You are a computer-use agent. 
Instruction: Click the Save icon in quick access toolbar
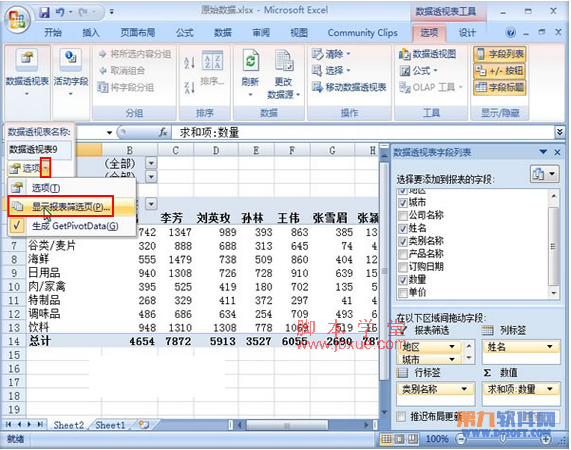44,12
